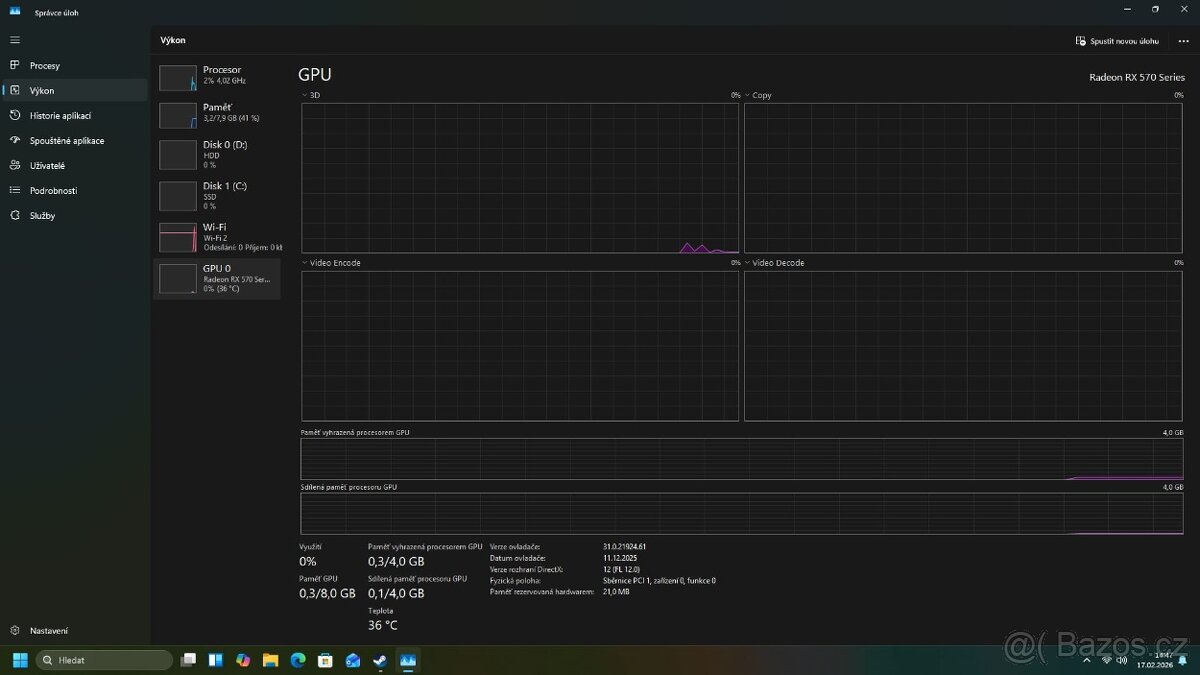Viewport: 1200px width, 675px height.
Task: Switch to the Výkon tab
Action: [x=46, y=90]
